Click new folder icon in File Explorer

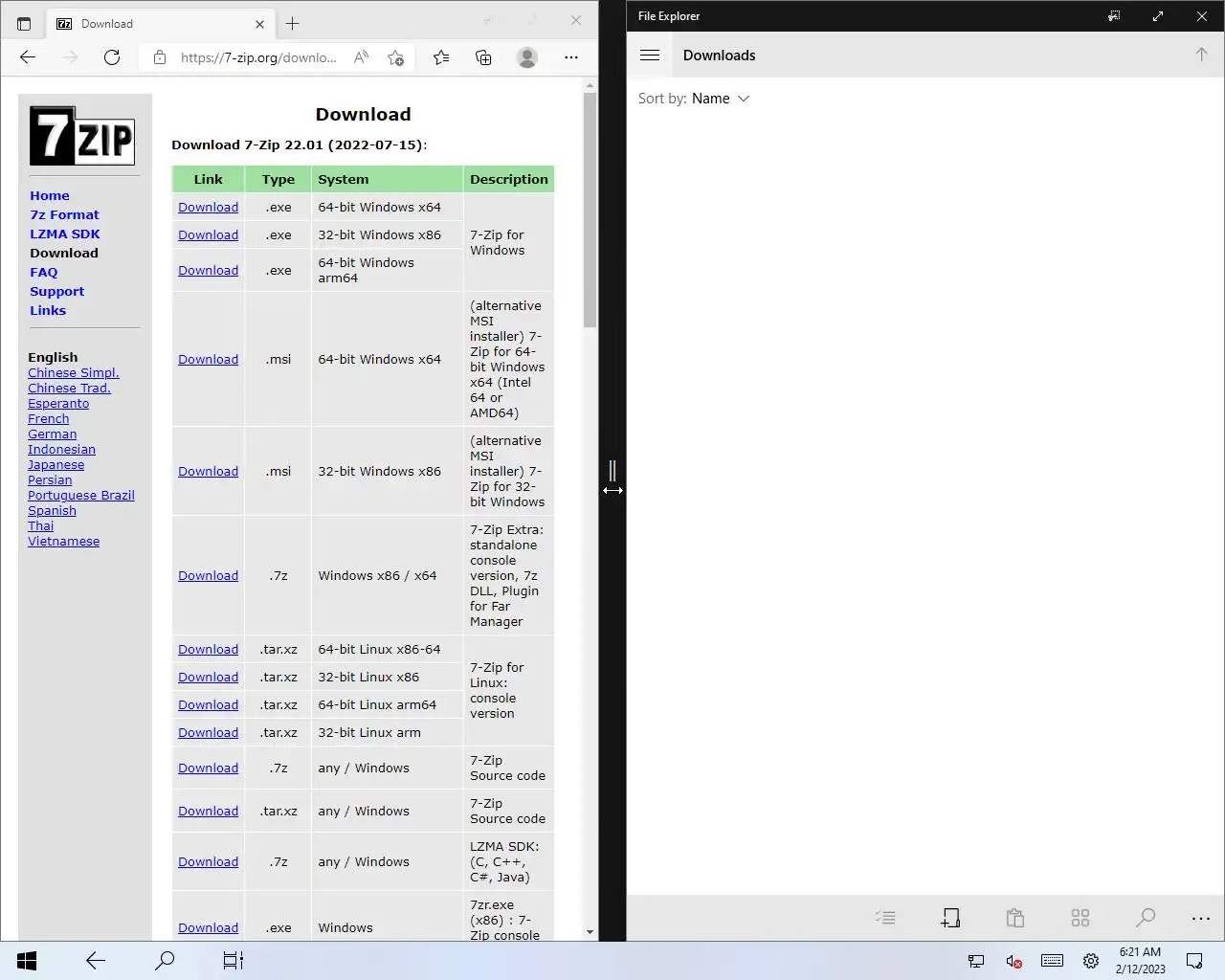coord(950,918)
